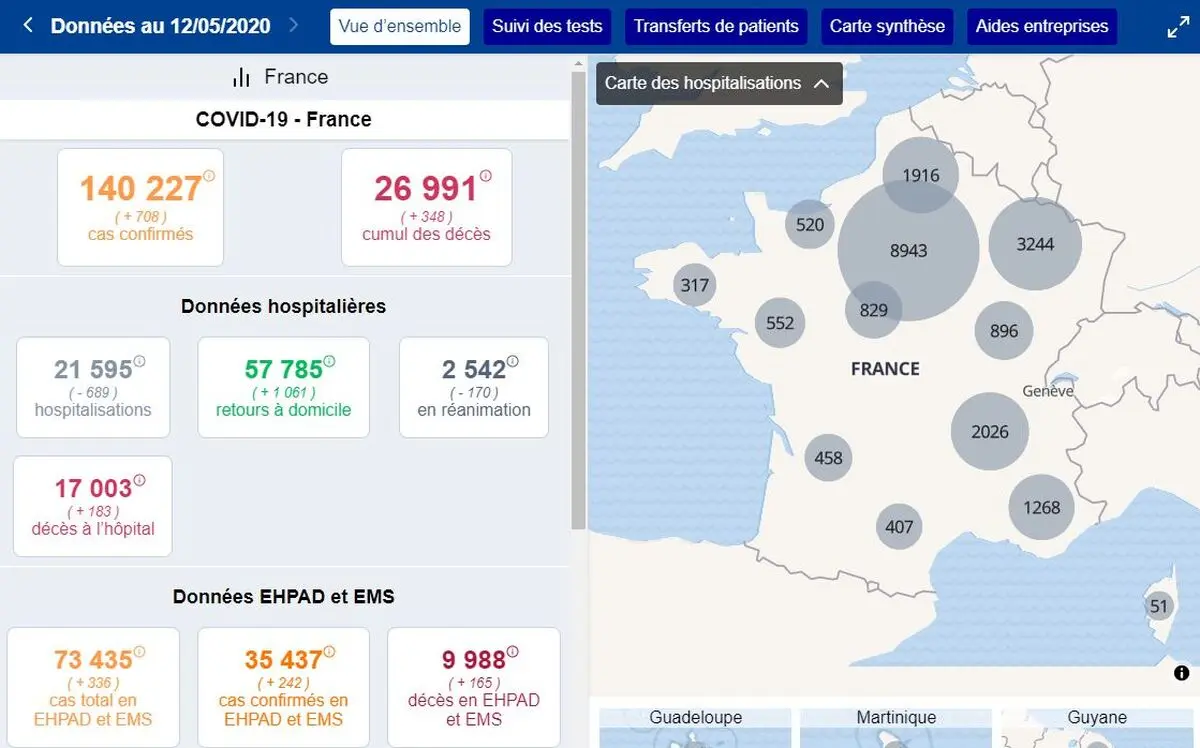The image size is (1200, 748).
Task: Select the Vue d'ensemble tab
Action: click(400, 26)
